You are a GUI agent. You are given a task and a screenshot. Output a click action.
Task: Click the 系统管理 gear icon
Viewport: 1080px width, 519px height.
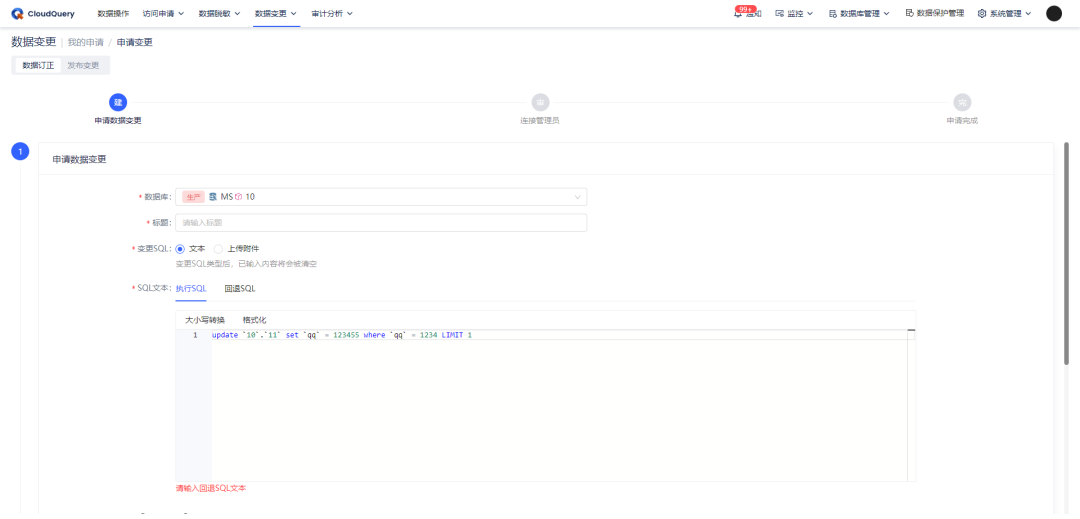[x=982, y=14]
